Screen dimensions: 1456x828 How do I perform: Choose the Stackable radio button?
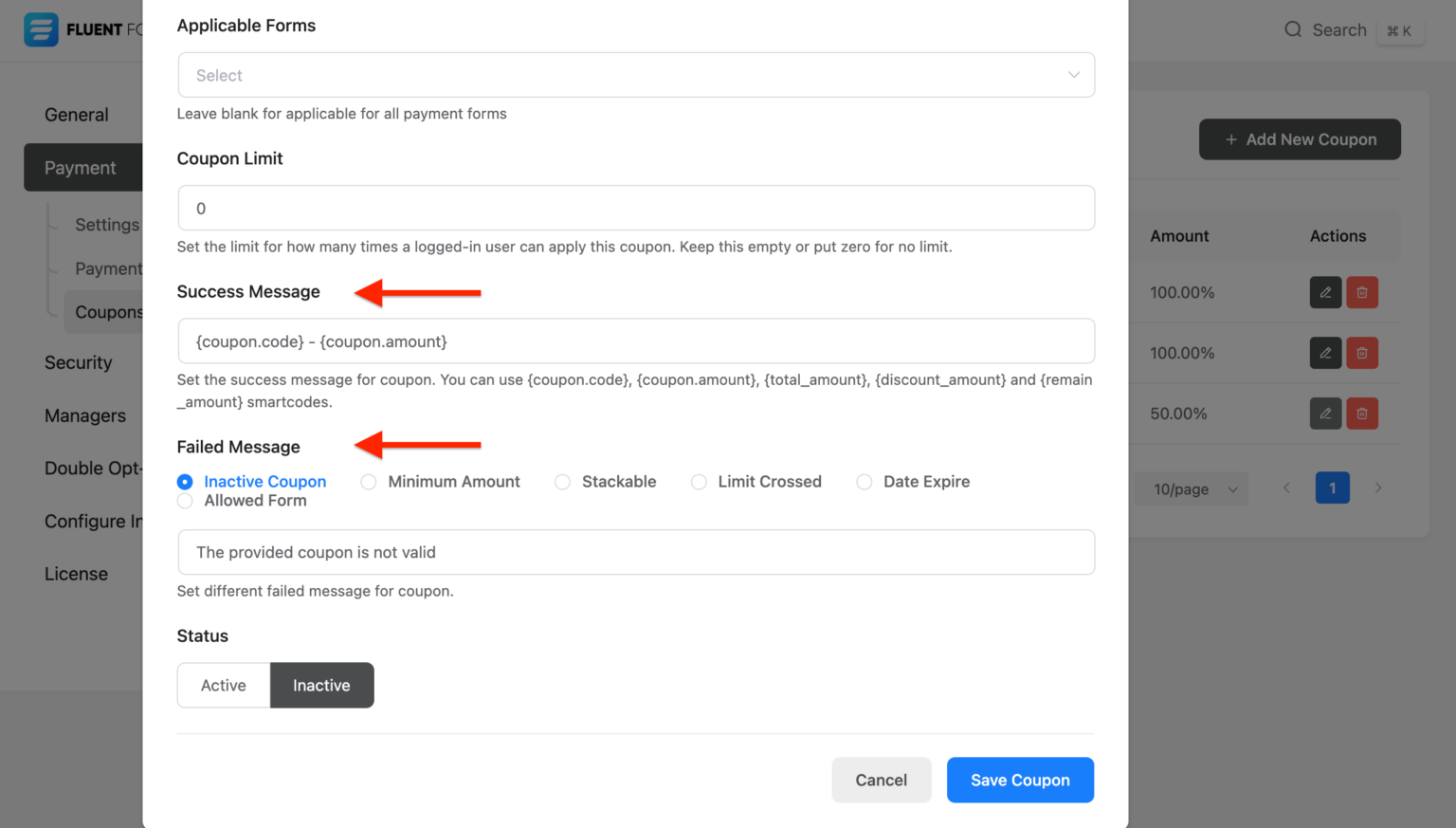[562, 481]
